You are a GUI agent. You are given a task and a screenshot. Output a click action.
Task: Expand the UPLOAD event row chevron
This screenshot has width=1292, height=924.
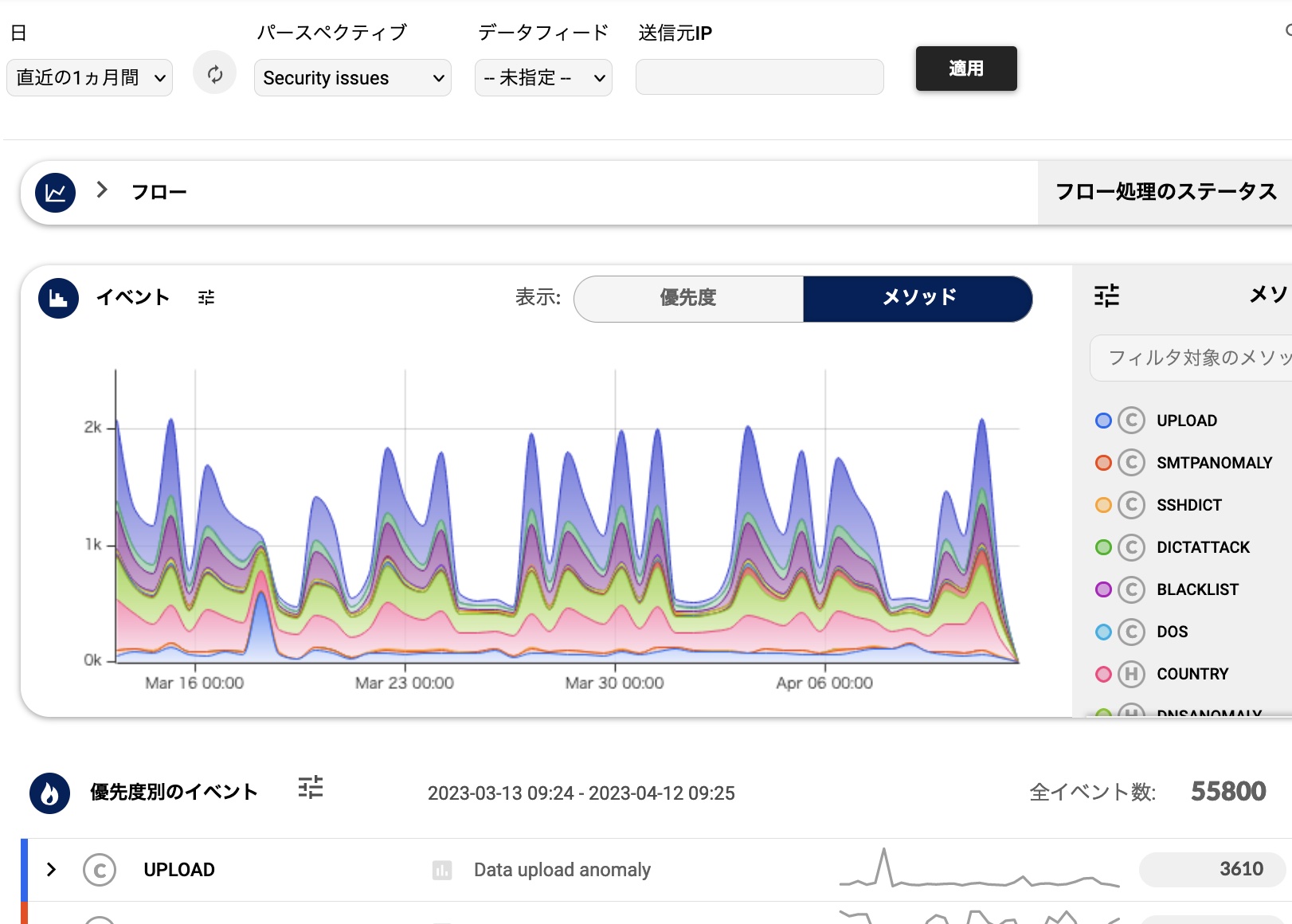click(x=52, y=869)
